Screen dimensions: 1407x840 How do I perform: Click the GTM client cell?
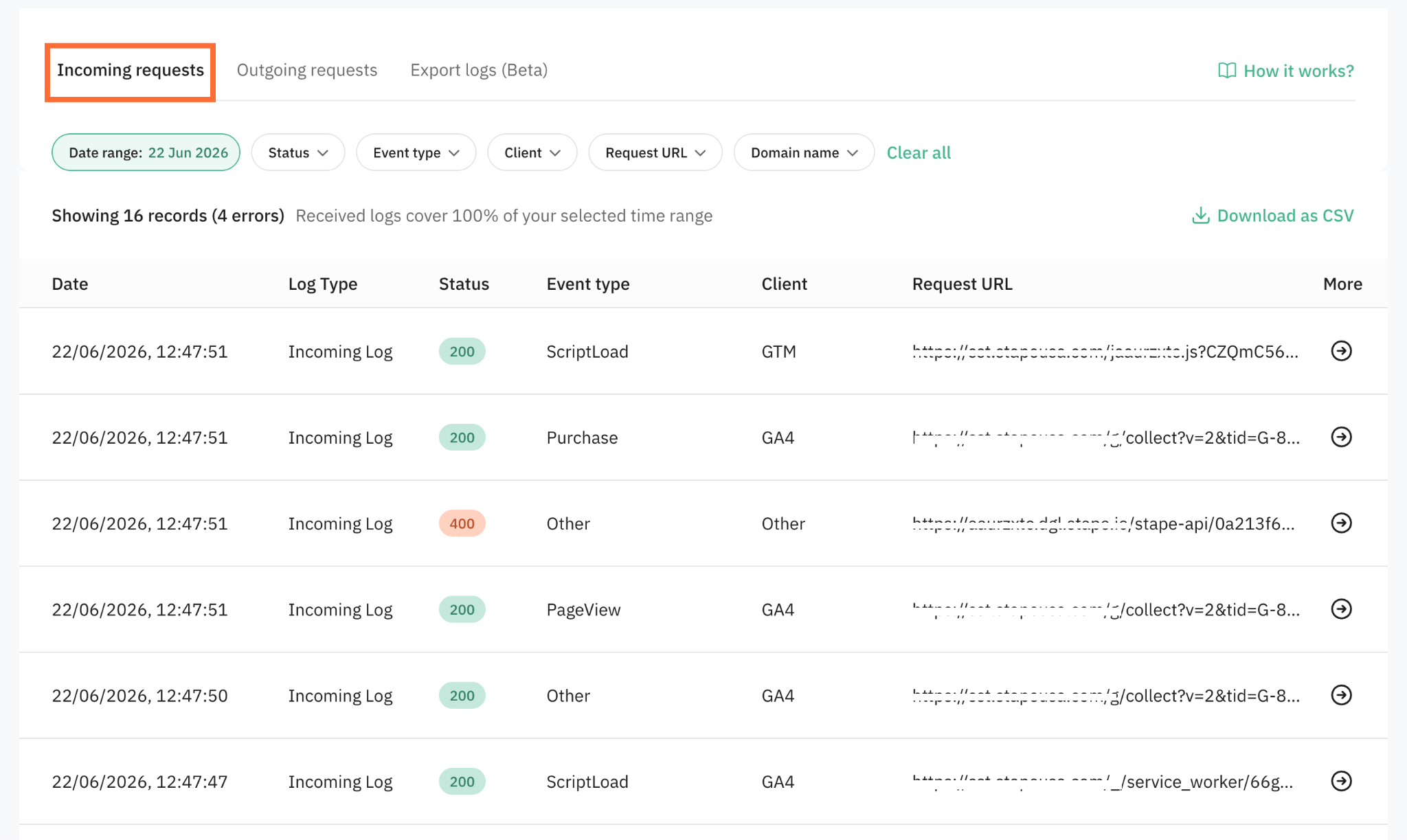click(x=779, y=352)
